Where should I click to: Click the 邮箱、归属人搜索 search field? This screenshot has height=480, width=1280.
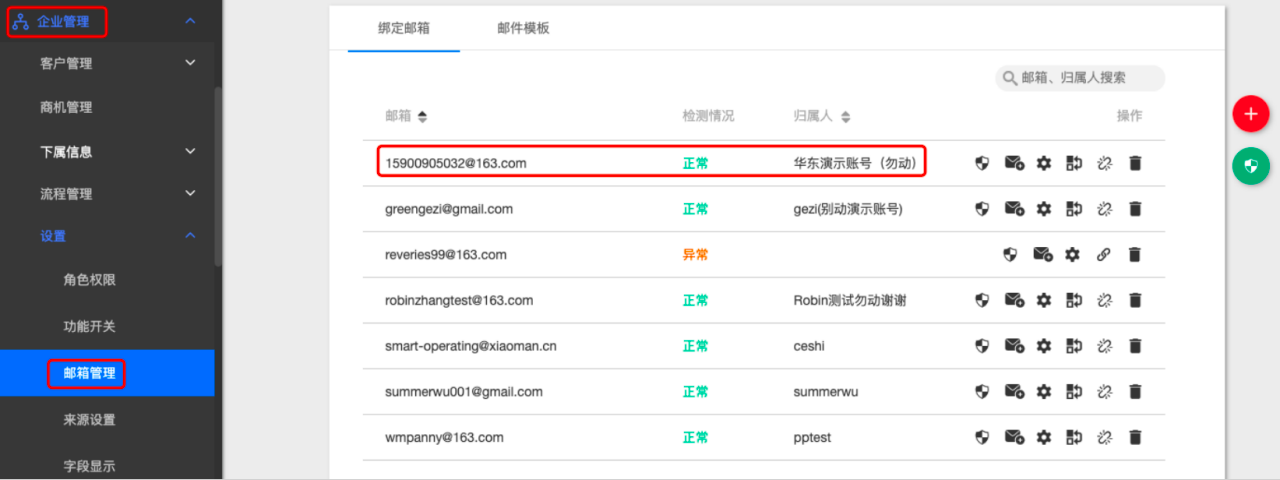click(x=1080, y=78)
